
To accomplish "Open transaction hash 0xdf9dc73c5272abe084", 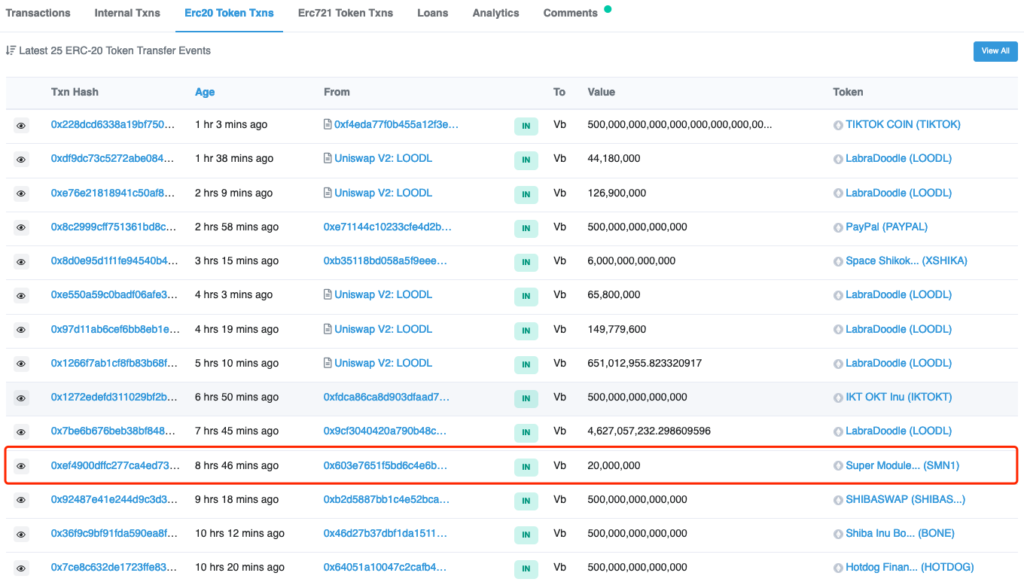I will tap(112, 158).
